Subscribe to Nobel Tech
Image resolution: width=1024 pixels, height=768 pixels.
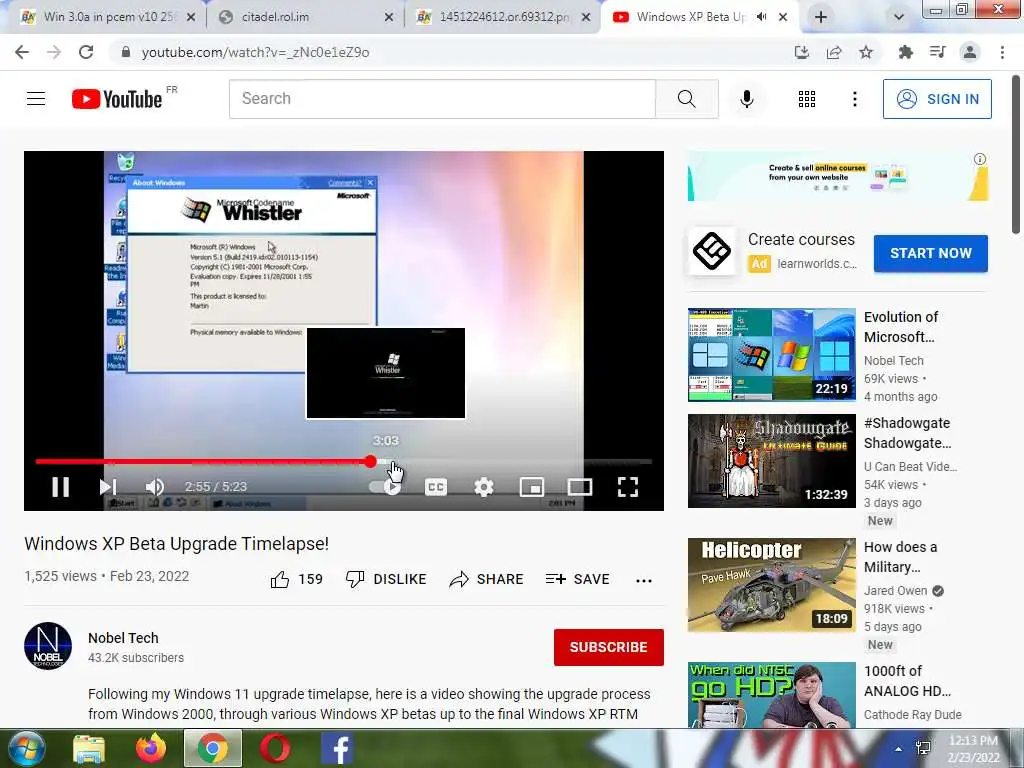tap(609, 647)
